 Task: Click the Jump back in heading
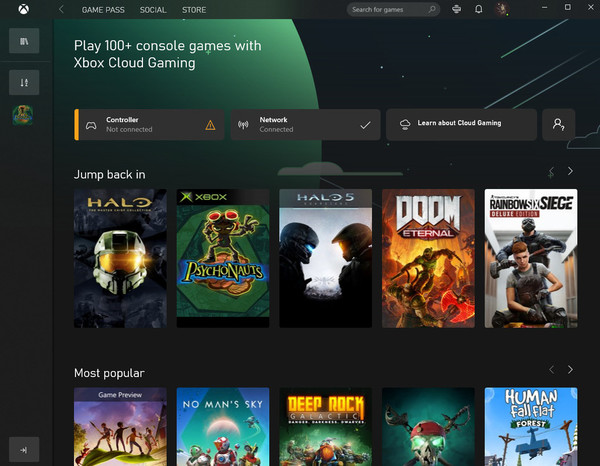pyautogui.click(x=109, y=174)
